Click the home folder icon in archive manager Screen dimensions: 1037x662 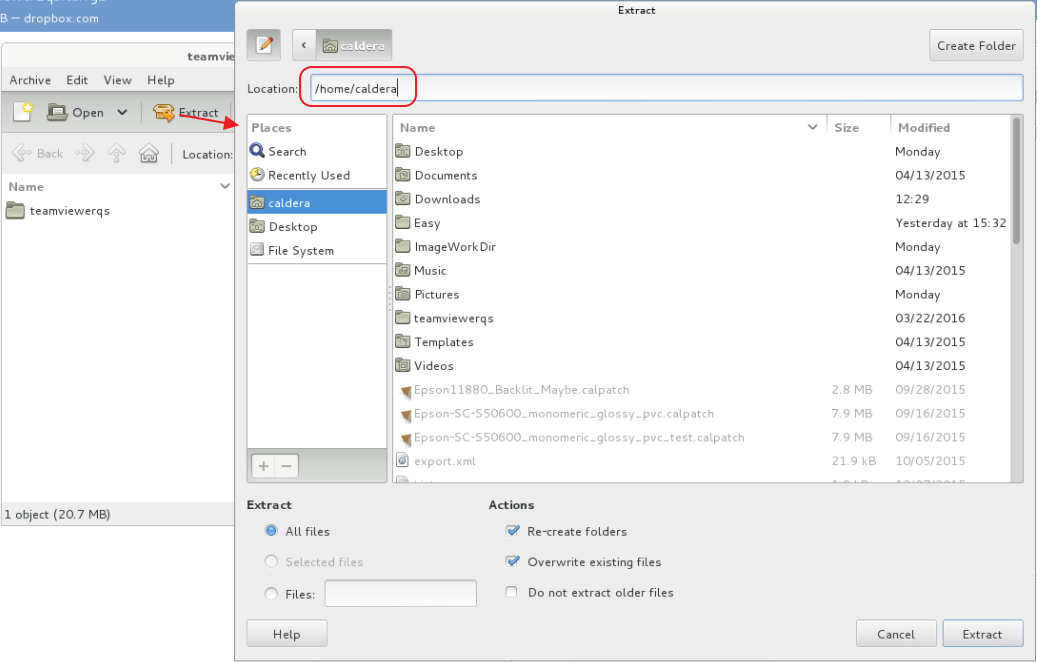[149, 154]
